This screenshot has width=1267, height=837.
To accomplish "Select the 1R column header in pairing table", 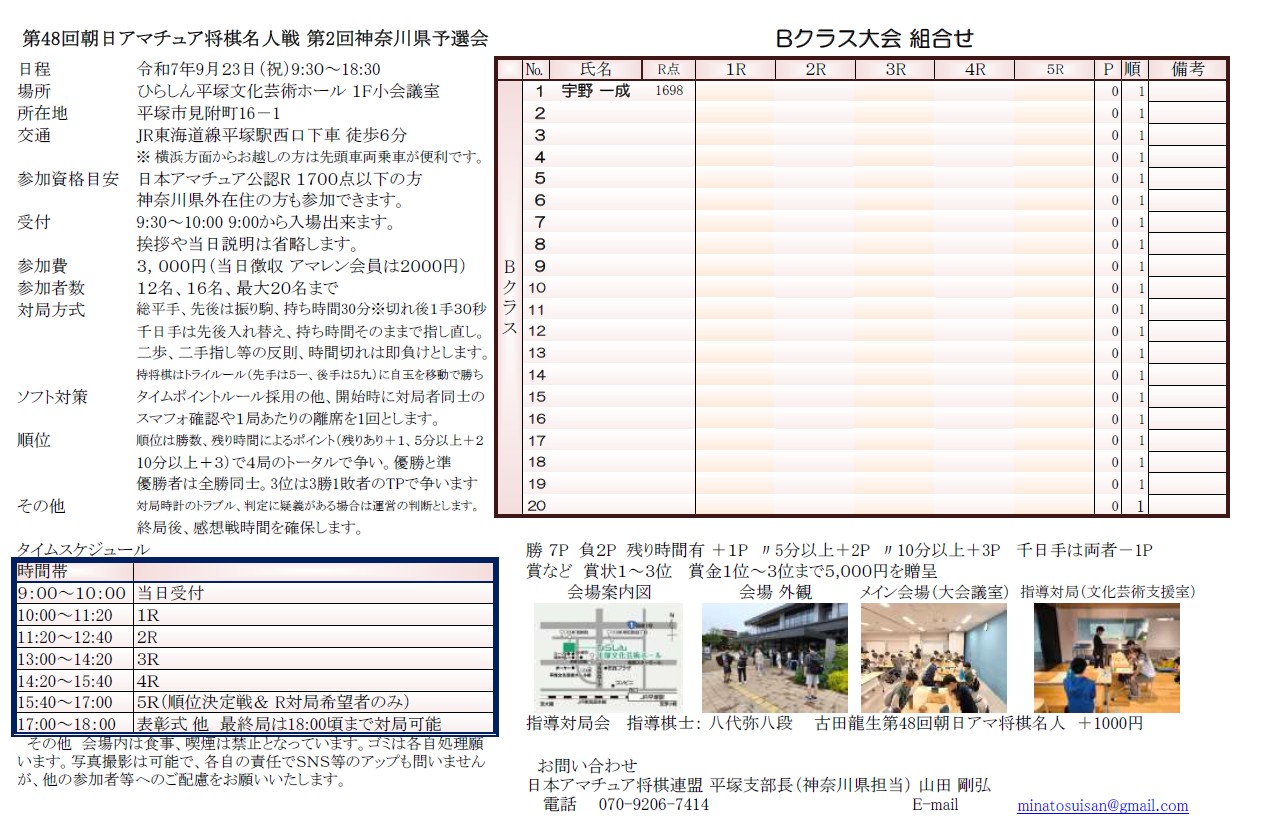I will click(x=735, y=69).
